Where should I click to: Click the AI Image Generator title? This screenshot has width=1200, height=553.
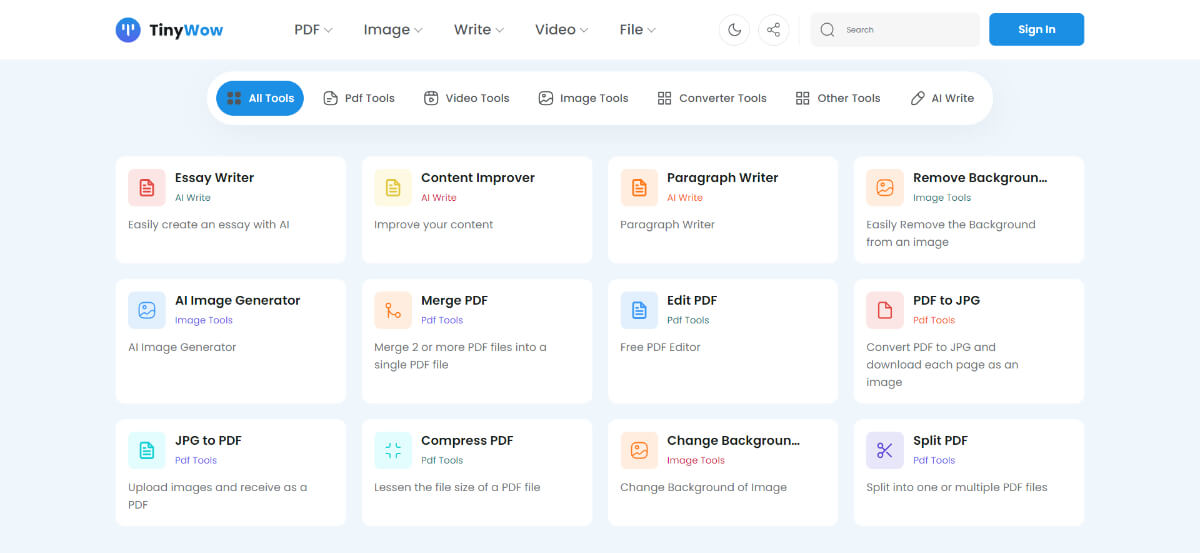(x=237, y=300)
